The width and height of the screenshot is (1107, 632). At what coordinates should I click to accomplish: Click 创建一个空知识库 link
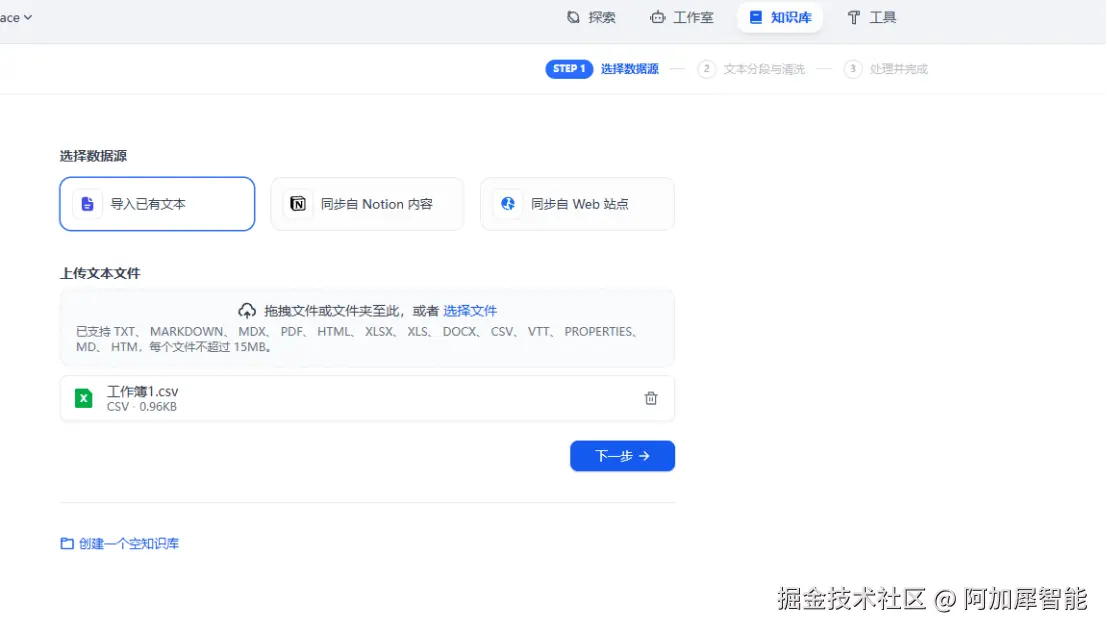pos(128,544)
